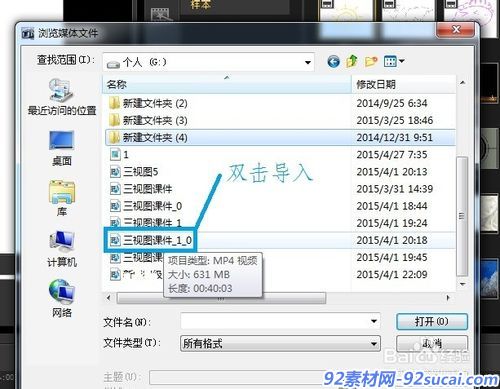Screen dimensions: 500x389
Task: Click date 2014/9/25 6:34
Action: (x=392, y=103)
